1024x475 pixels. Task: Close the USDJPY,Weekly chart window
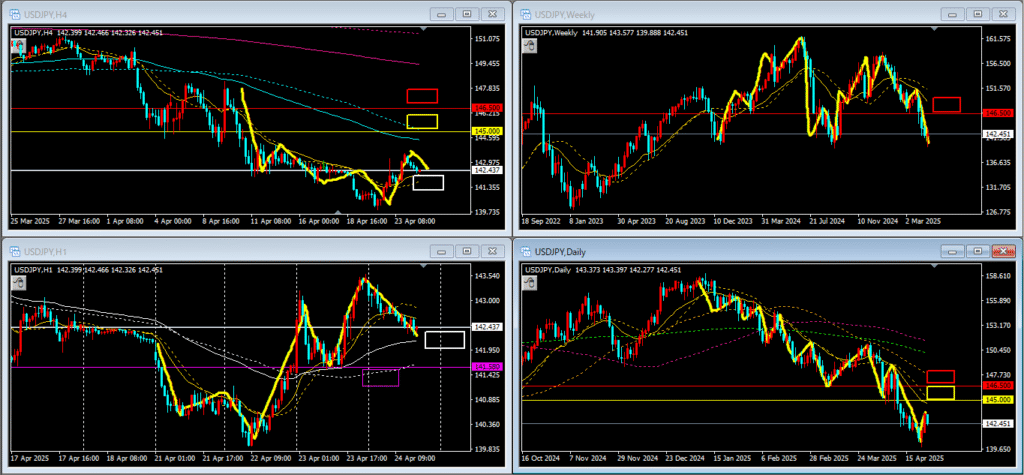(1004, 14)
